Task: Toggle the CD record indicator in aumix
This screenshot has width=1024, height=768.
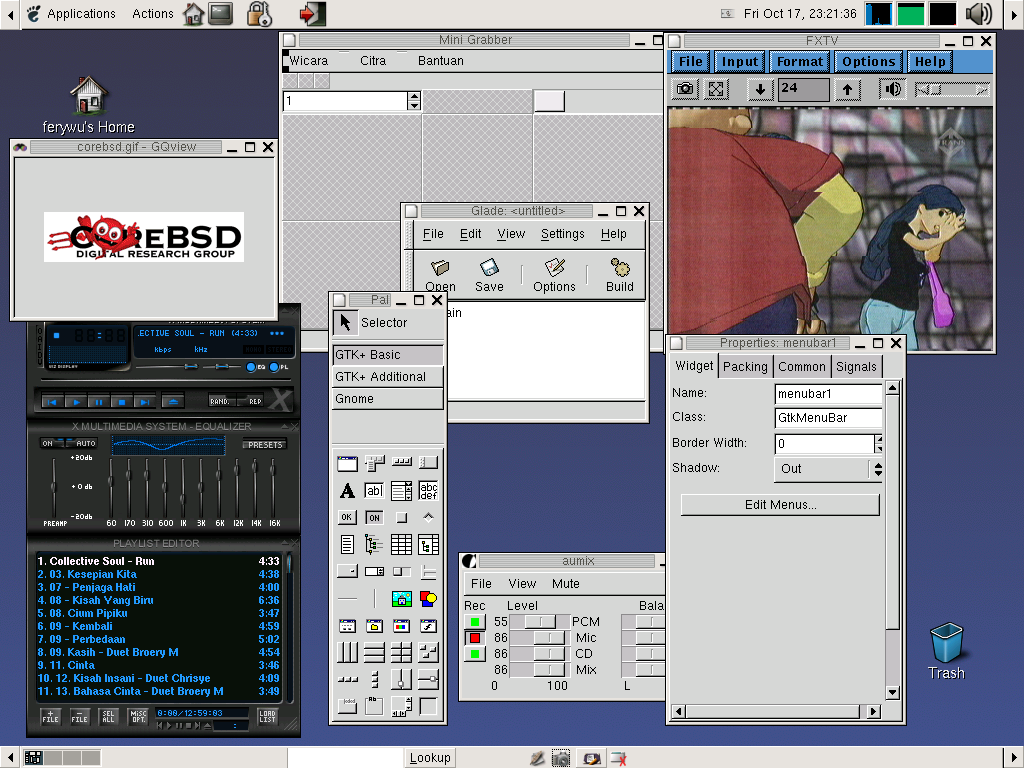Action: click(475, 654)
